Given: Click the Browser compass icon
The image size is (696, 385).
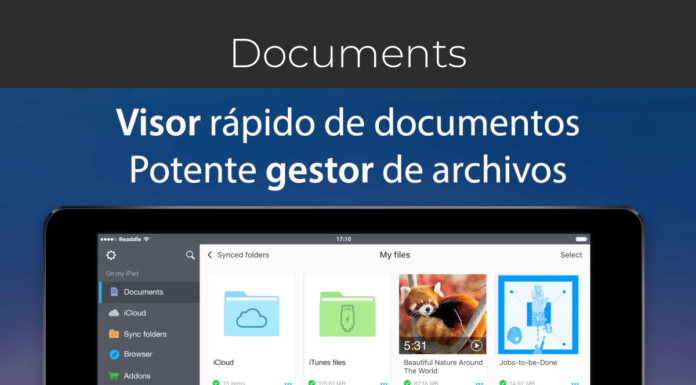Looking at the screenshot, I should 114,354.
